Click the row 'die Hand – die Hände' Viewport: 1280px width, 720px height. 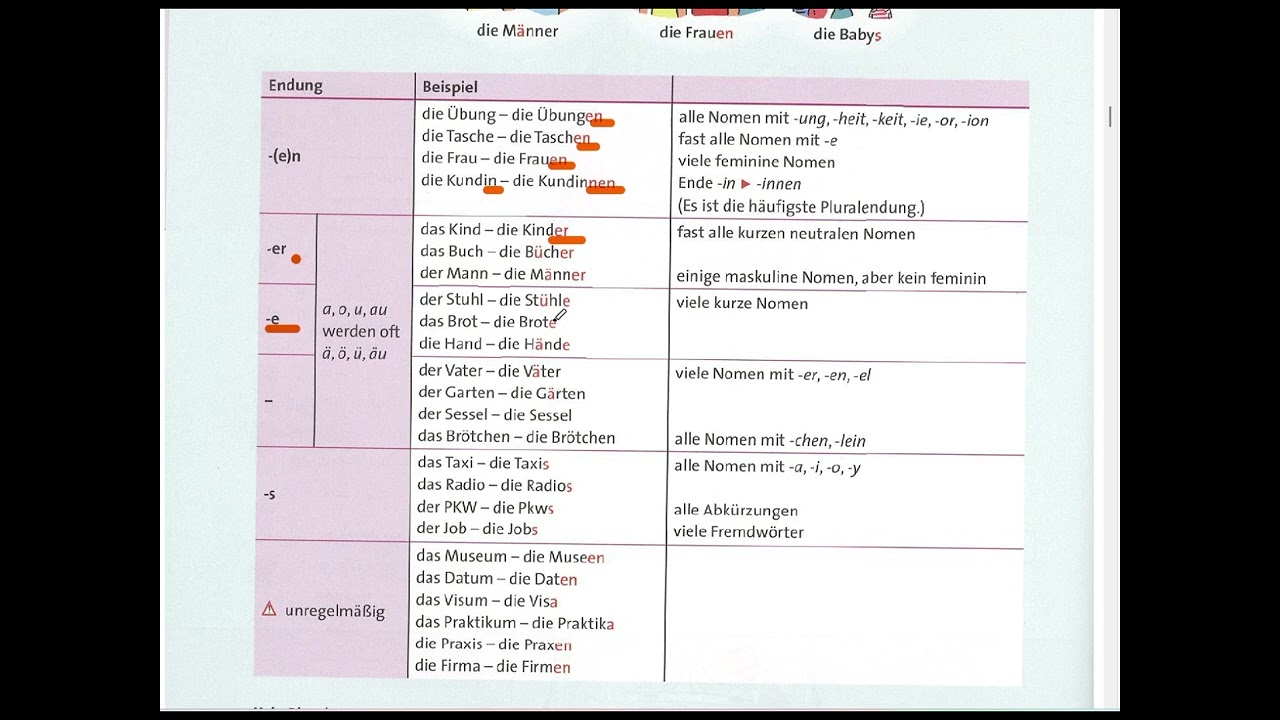(495, 344)
